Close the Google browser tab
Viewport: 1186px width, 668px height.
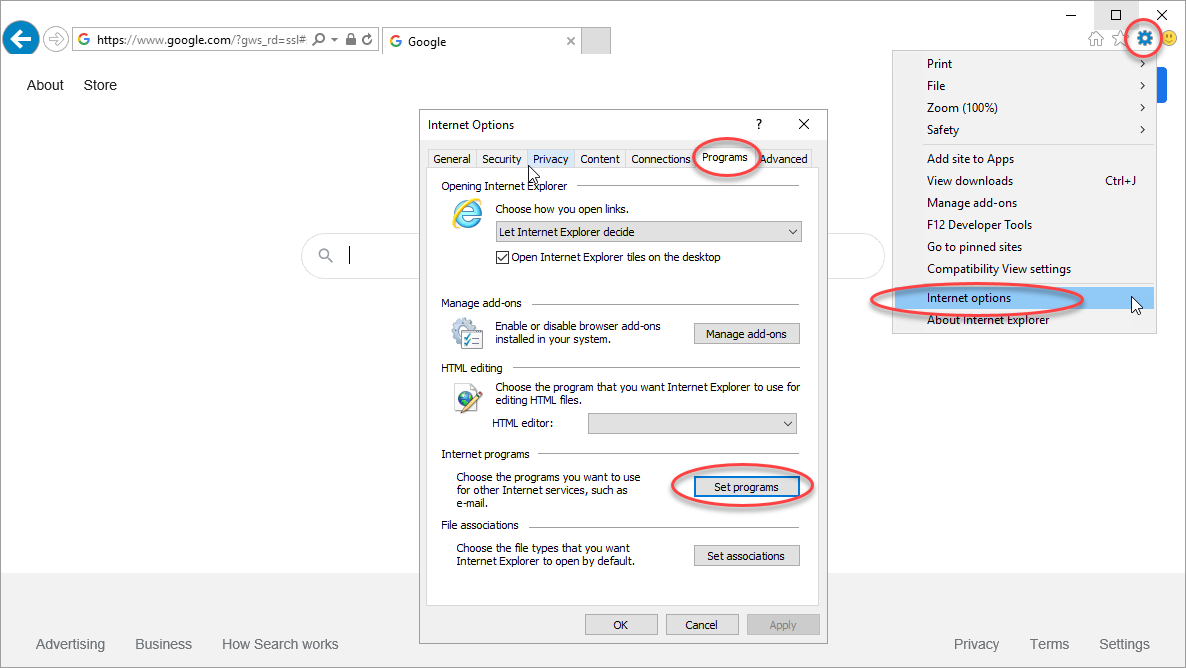coord(571,42)
